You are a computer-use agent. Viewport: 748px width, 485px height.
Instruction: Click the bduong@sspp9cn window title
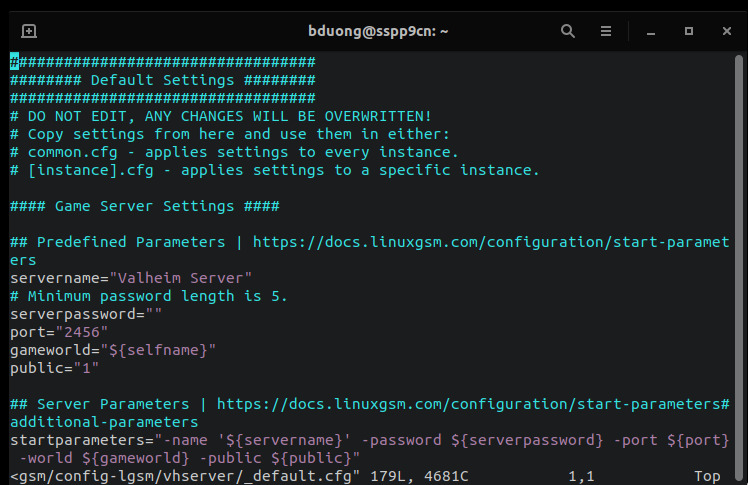coord(378,31)
